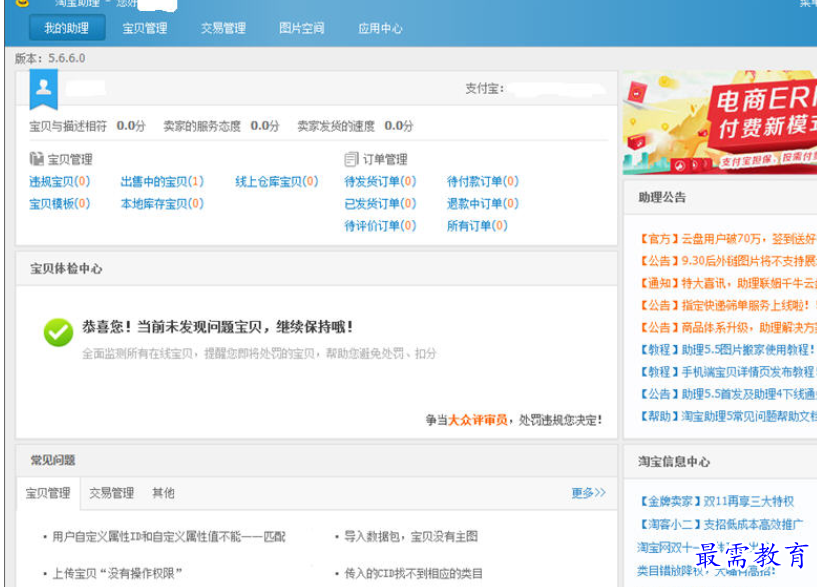
Task: Click the 支付宝: label
Action: [x=485, y=89]
